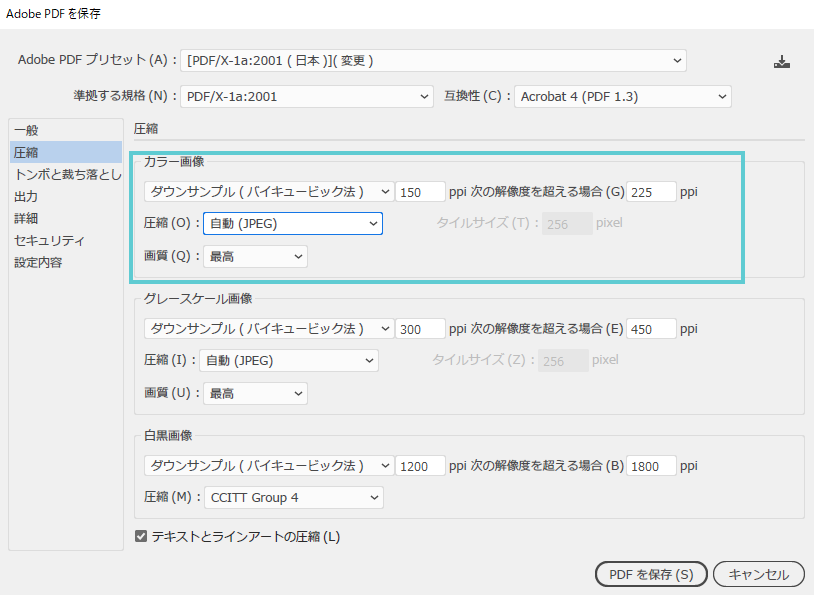Image resolution: width=814 pixels, height=595 pixels.
Task: Select 設定内容 in the sidebar
Action: tap(38, 262)
